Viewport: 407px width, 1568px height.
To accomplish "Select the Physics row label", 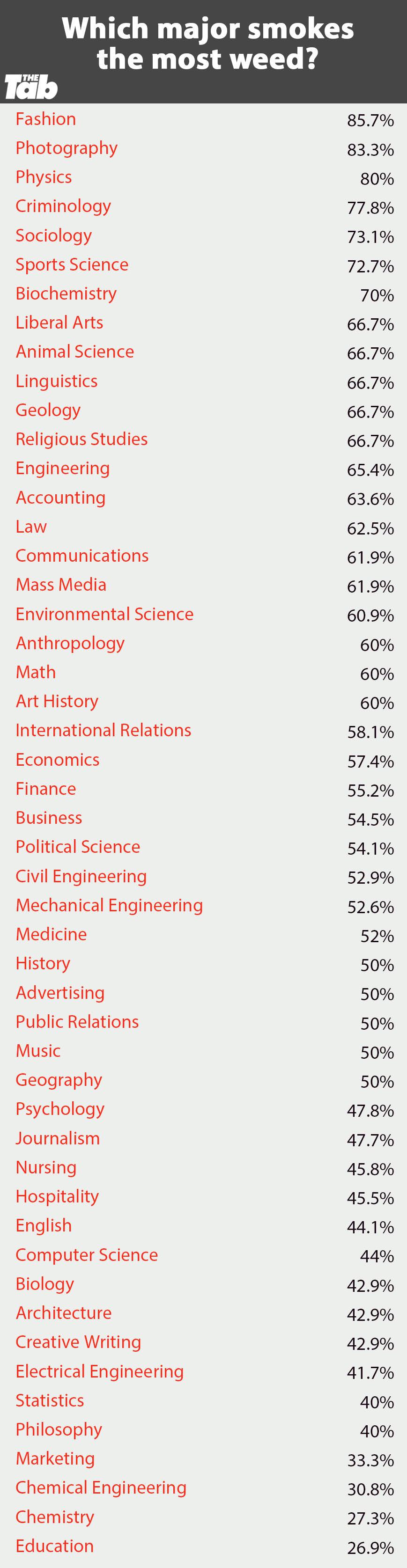I will click(43, 177).
